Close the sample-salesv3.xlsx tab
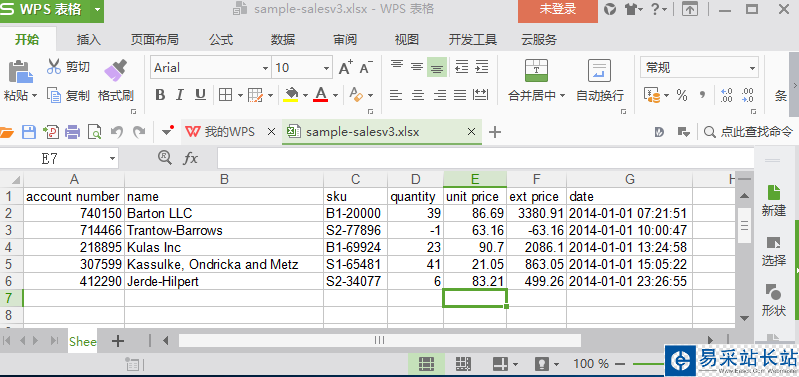This screenshot has width=799, height=377. click(471, 132)
